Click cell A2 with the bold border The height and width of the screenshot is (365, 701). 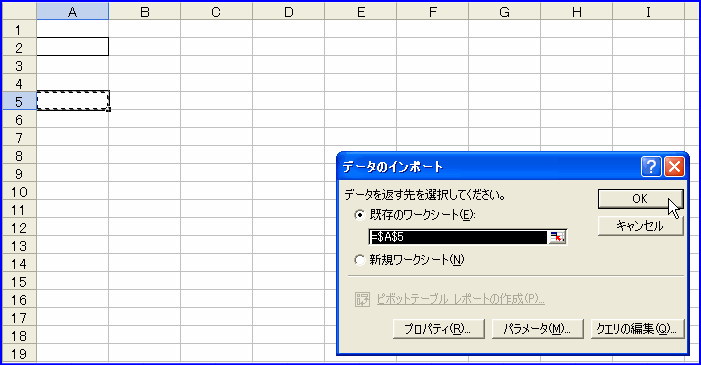pos(72,47)
